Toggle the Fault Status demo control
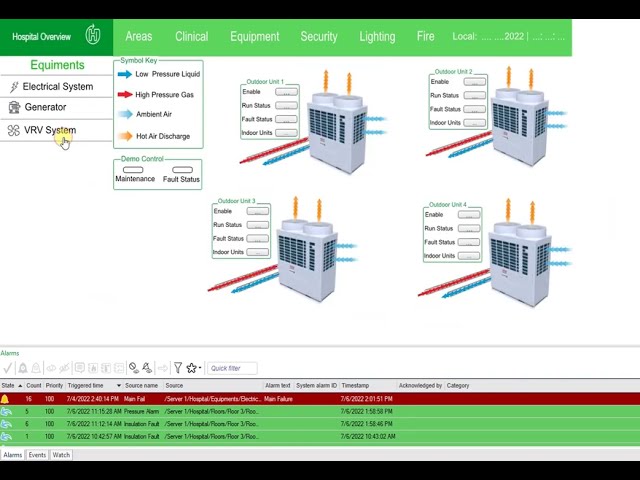 click(x=182, y=169)
